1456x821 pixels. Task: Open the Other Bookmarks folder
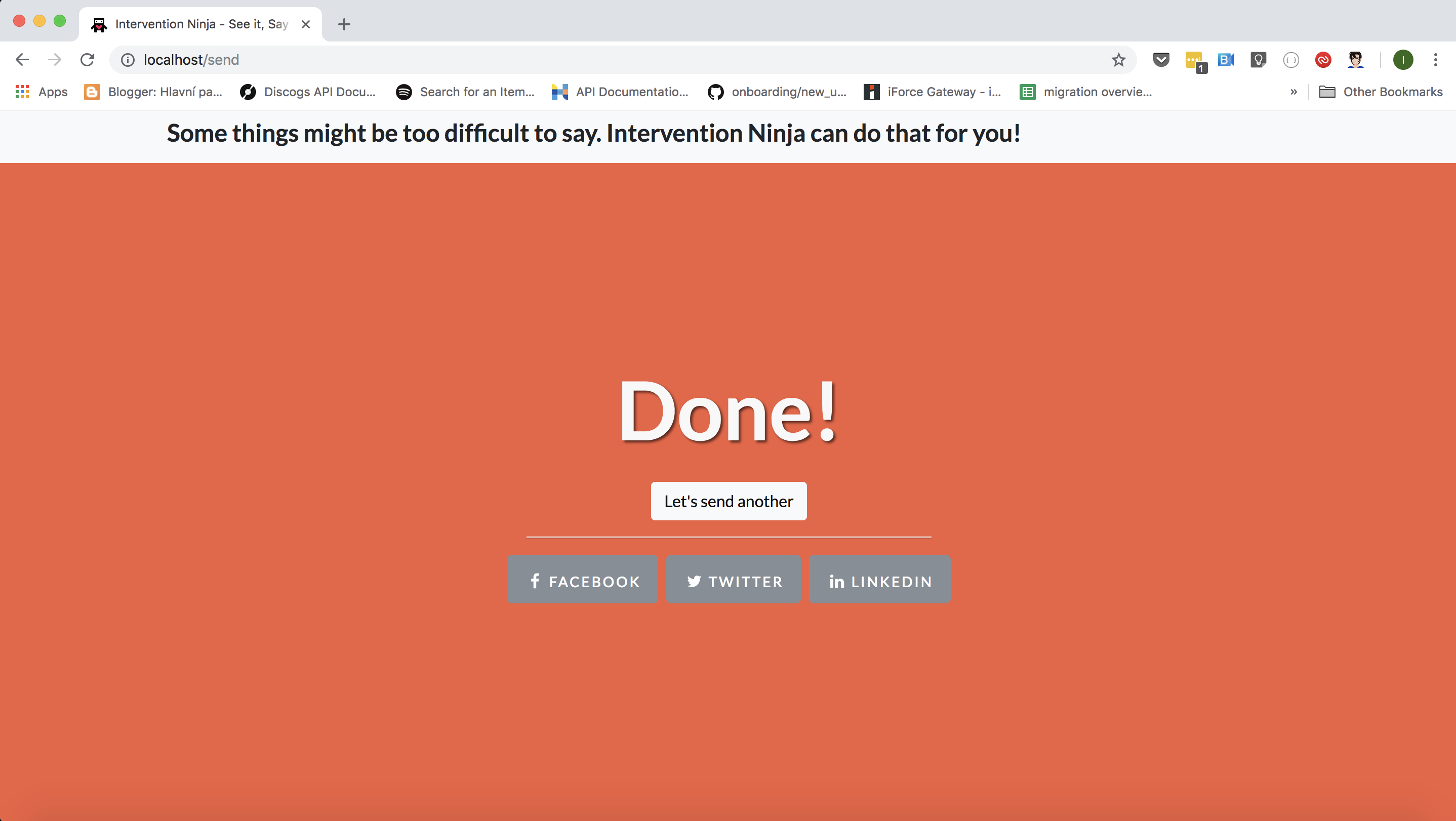1380,92
